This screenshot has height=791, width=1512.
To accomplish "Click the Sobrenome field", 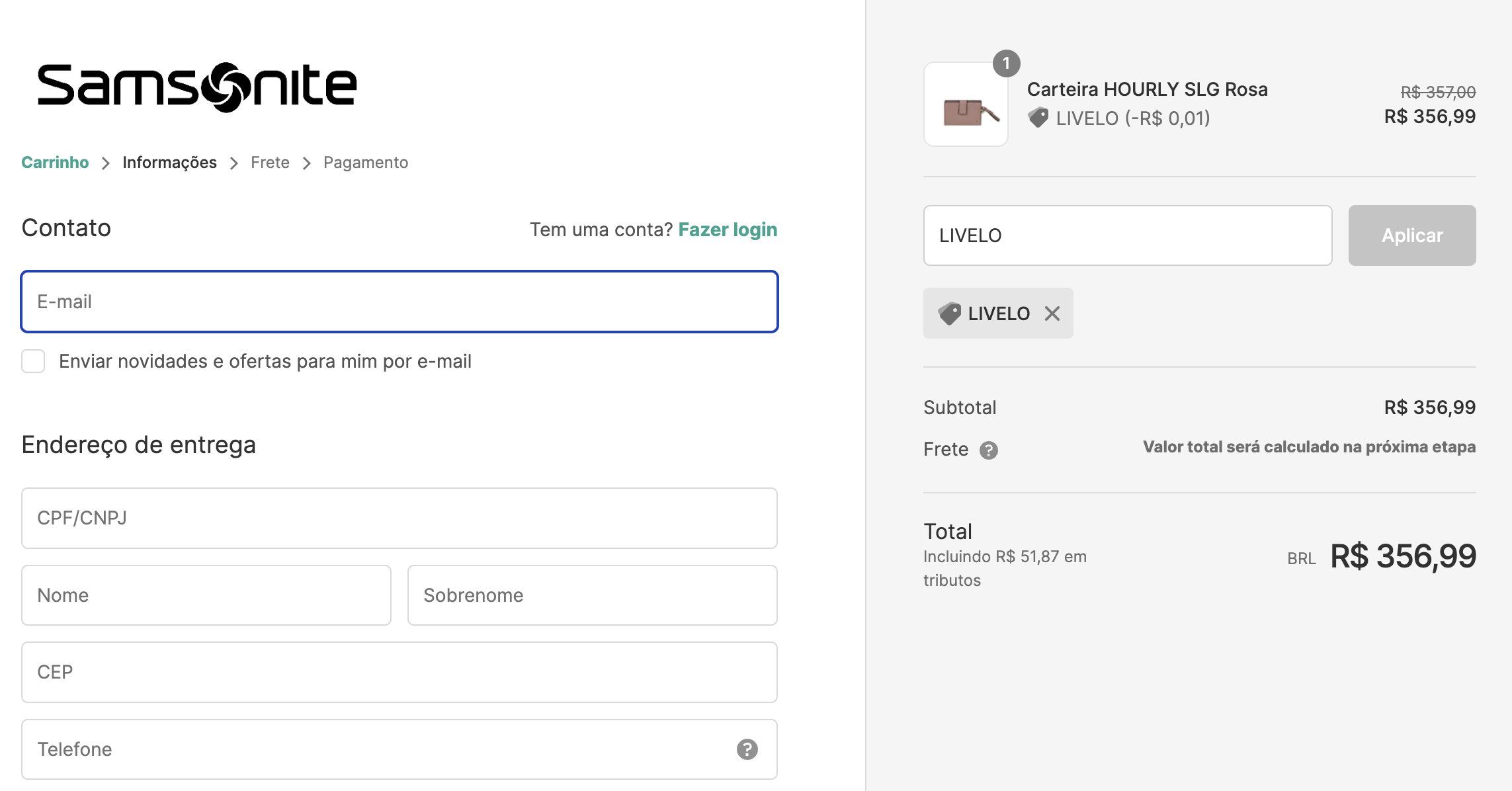I will [x=593, y=595].
